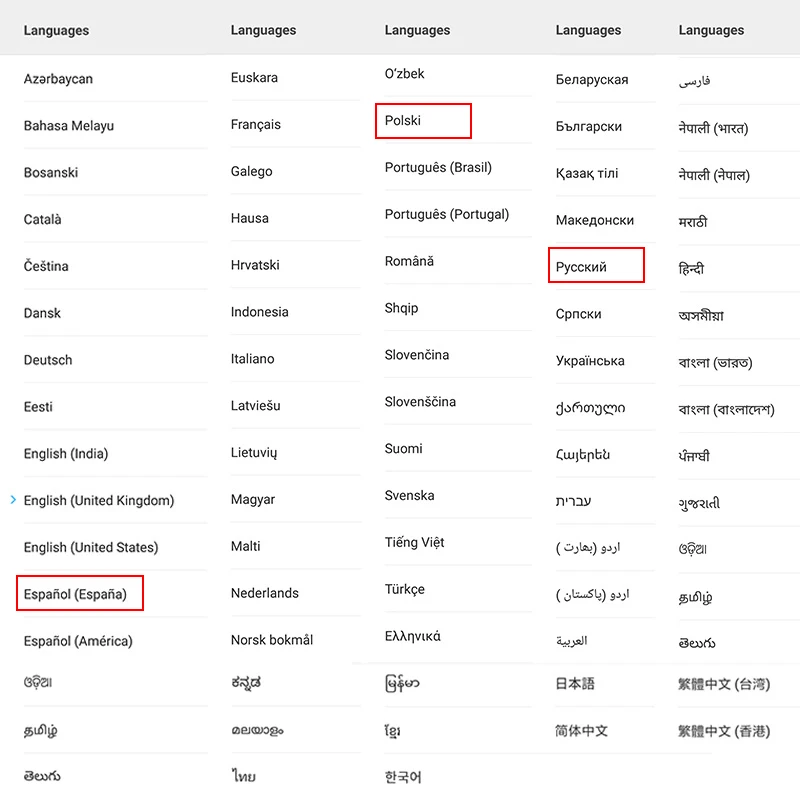This screenshot has width=800, height=800.
Task: Select 繁體中文 (台灣) language
Action: [x=724, y=684]
